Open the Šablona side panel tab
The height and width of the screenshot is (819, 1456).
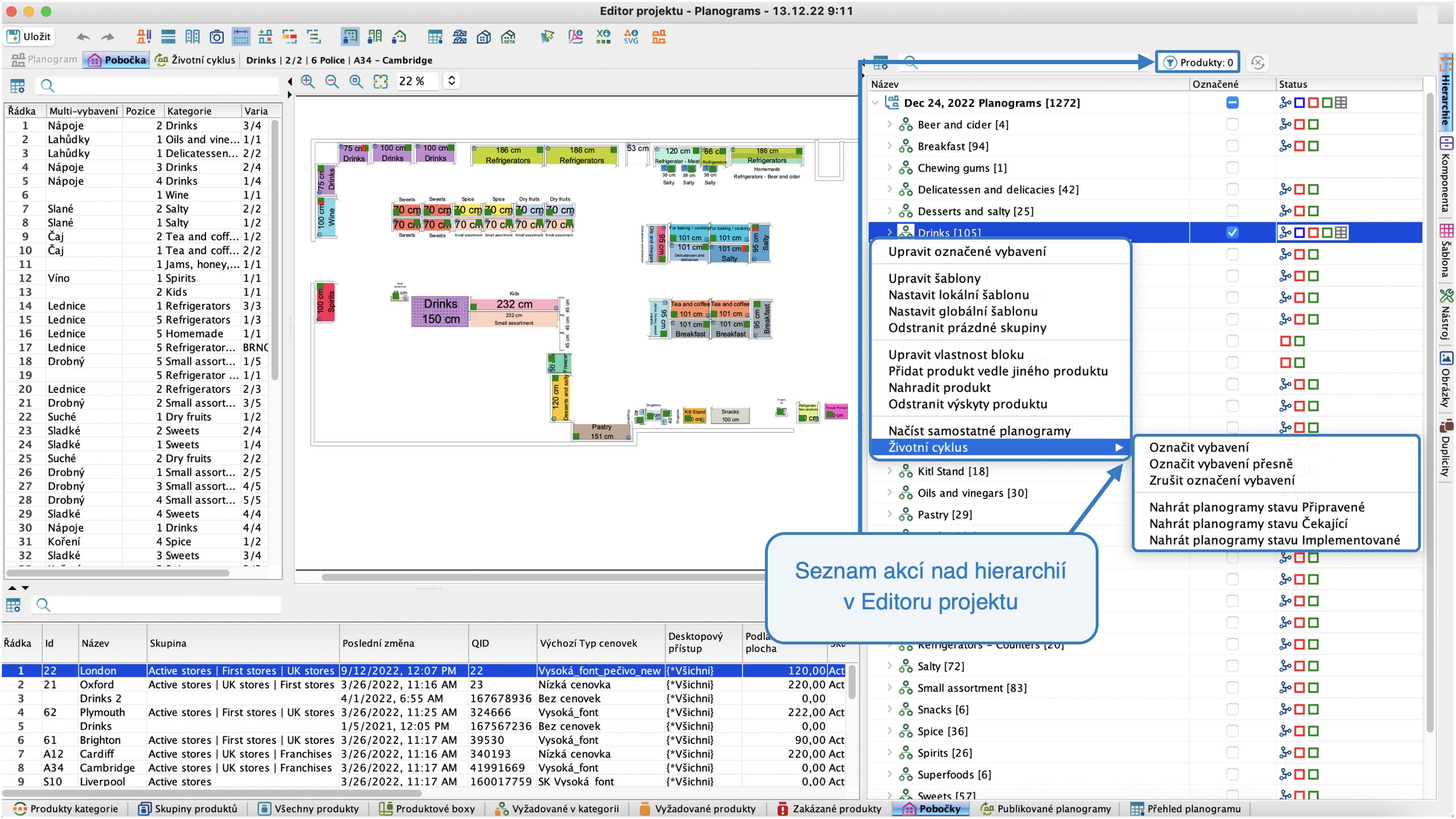click(x=1446, y=250)
